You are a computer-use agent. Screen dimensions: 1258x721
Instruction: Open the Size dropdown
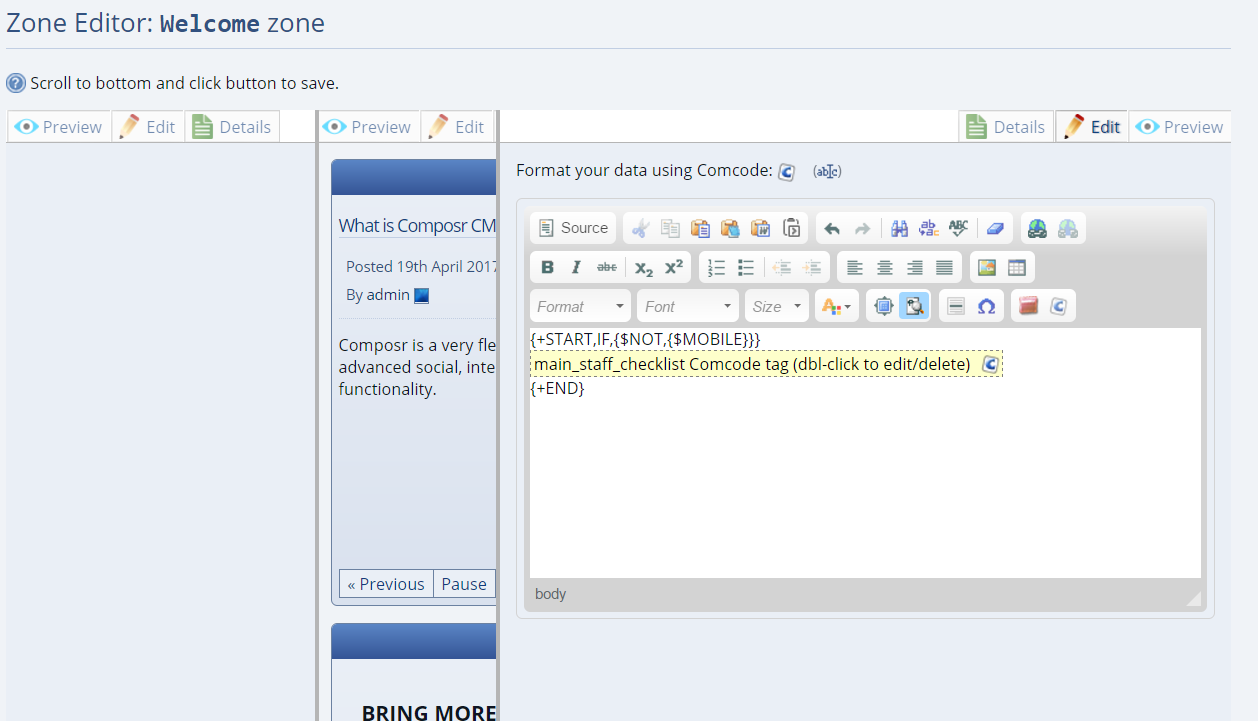[777, 306]
